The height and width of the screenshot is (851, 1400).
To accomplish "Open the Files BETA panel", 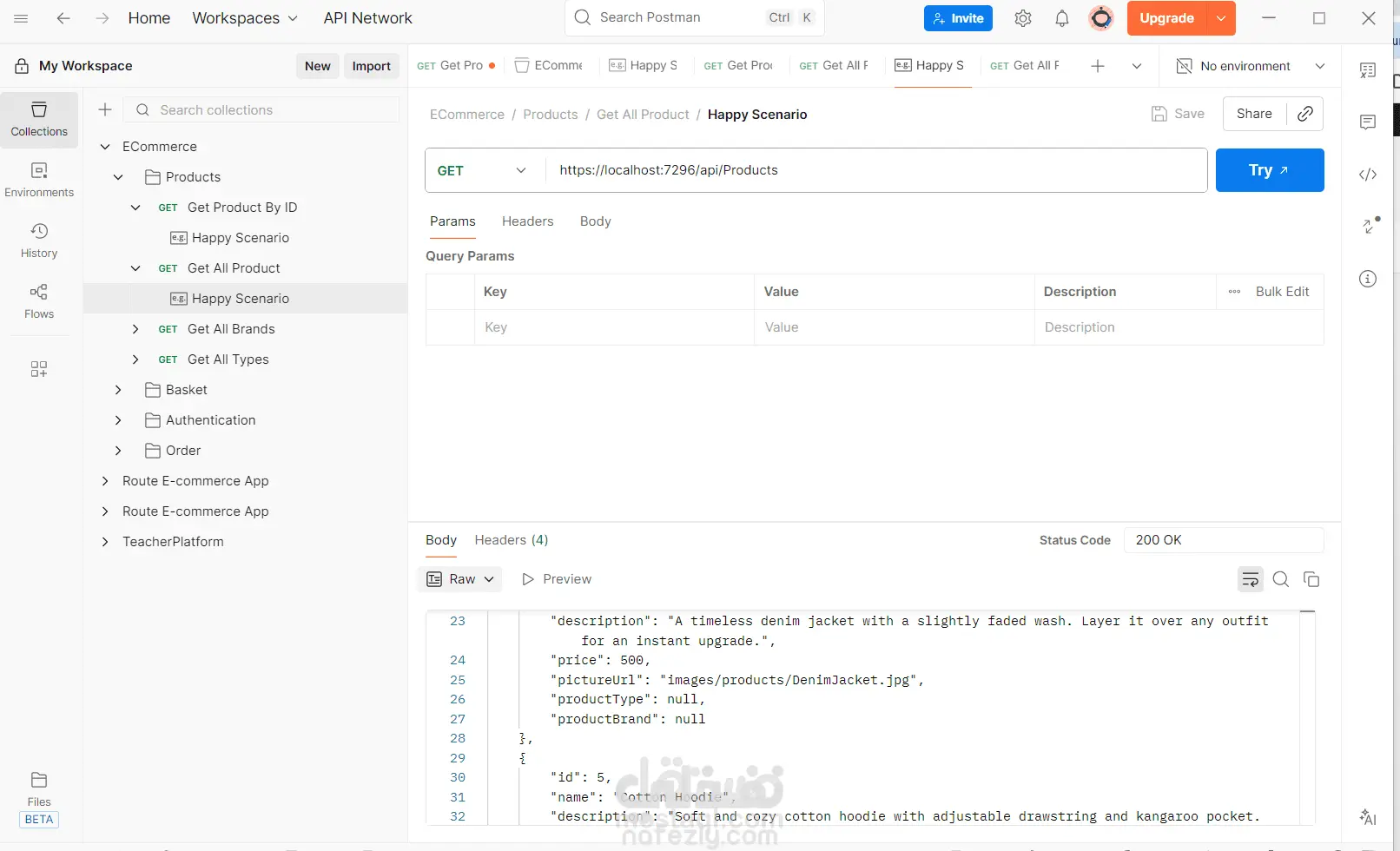I will point(39,799).
